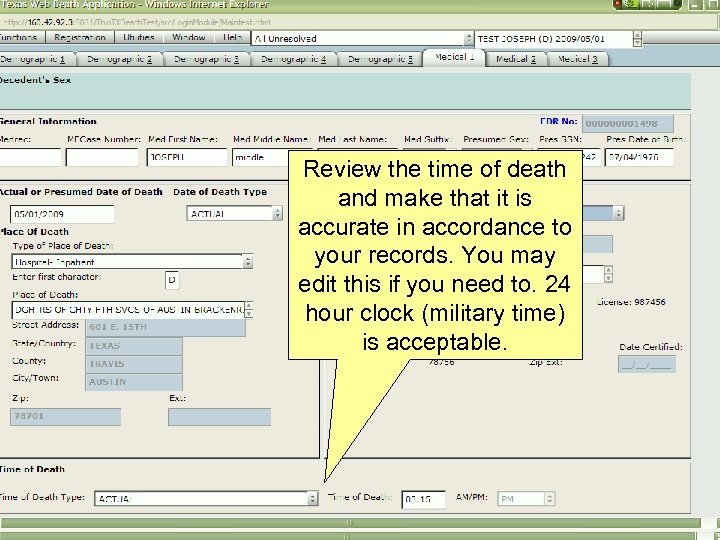The height and width of the screenshot is (540, 720).
Task: Switch to Demographic 5 tab
Action: tap(380, 59)
